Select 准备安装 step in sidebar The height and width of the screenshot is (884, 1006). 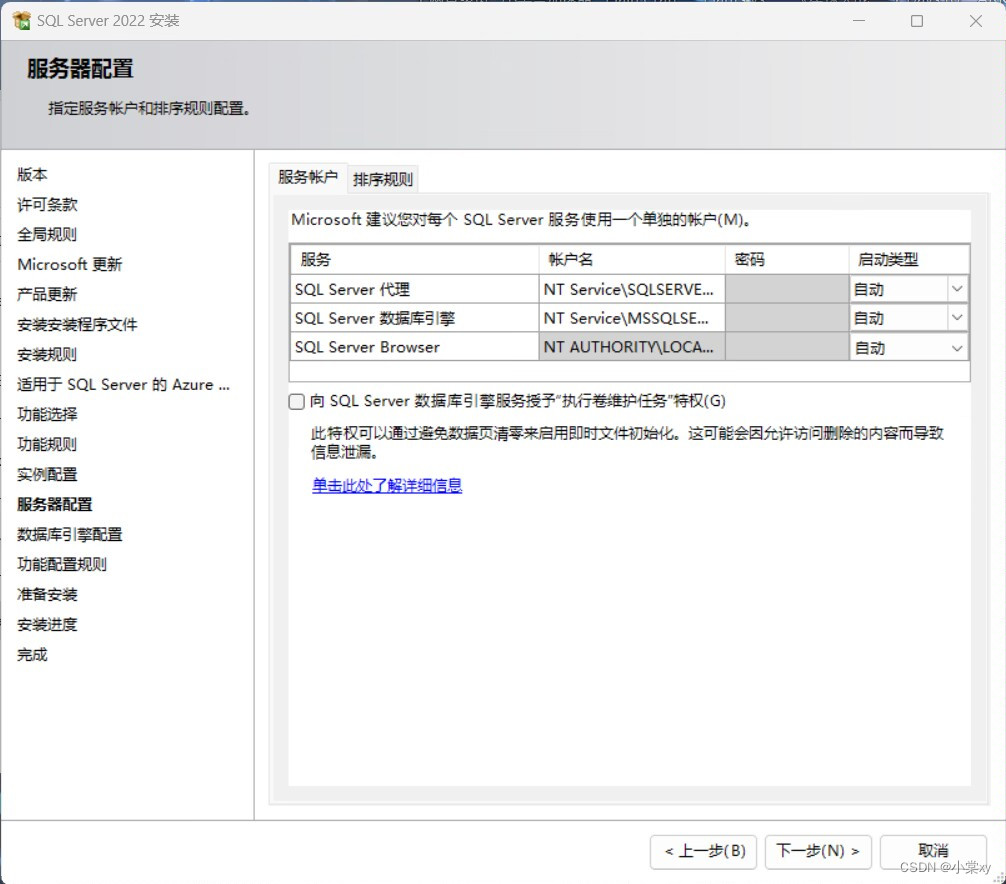47,595
